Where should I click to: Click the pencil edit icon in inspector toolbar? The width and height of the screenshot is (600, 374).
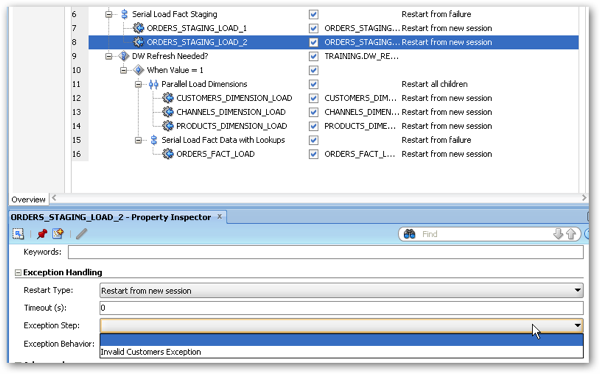click(x=82, y=234)
